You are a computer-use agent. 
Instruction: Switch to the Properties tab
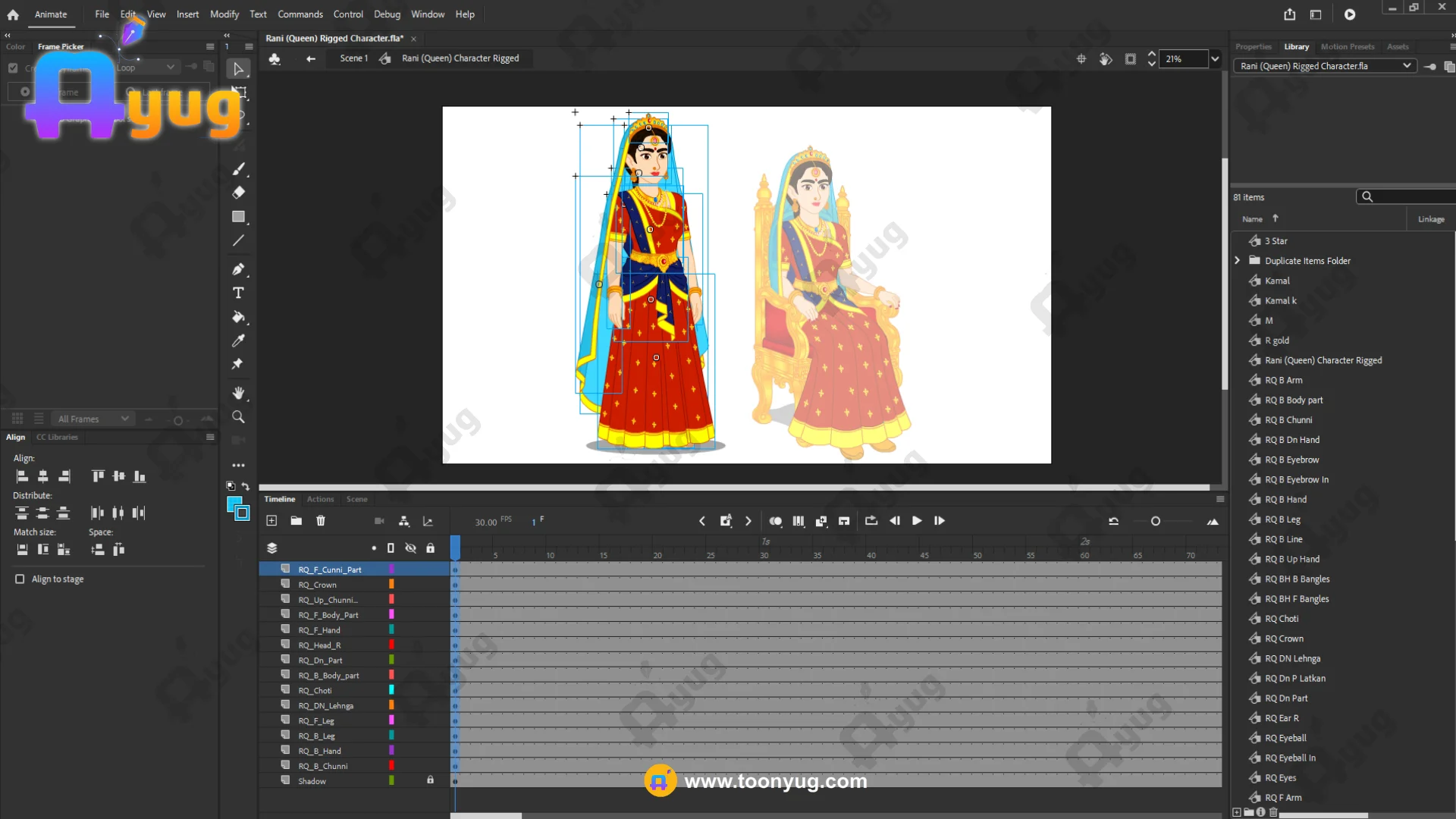[x=1253, y=47]
